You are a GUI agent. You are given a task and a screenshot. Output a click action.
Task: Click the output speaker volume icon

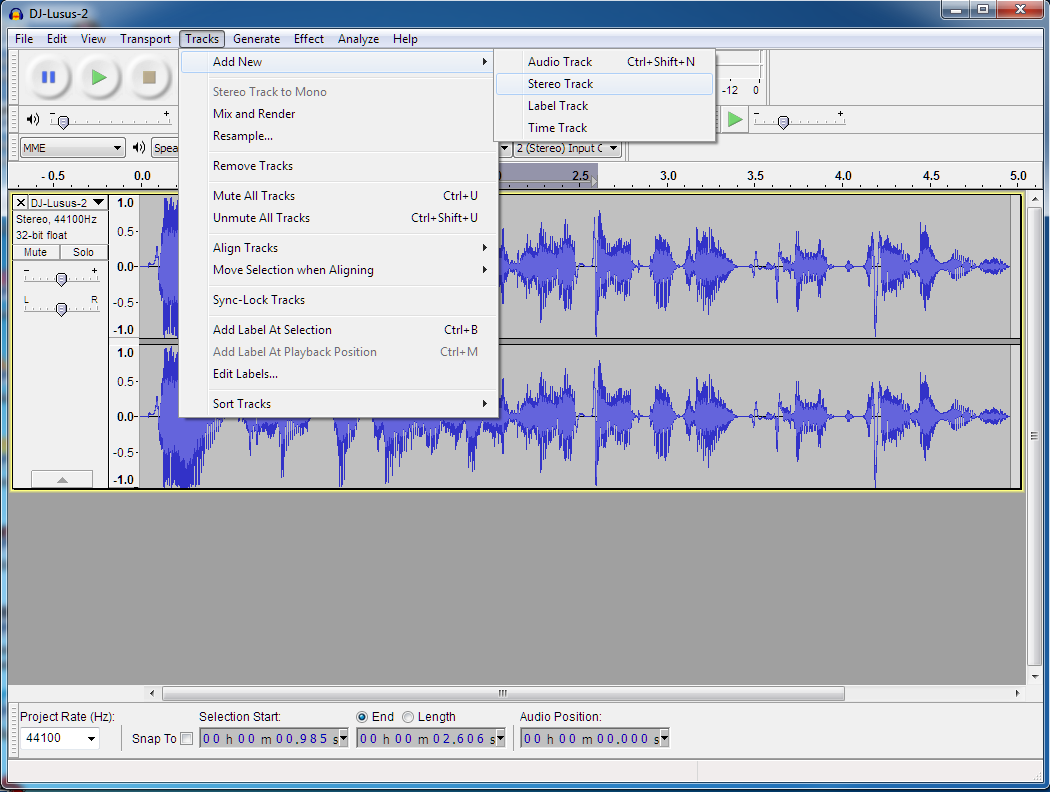pyautogui.click(x=33, y=119)
